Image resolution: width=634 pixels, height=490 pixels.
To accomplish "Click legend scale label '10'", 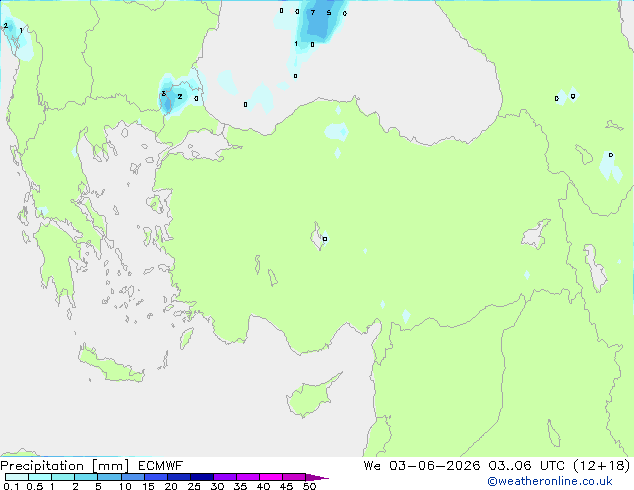I will tap(125, 486).
